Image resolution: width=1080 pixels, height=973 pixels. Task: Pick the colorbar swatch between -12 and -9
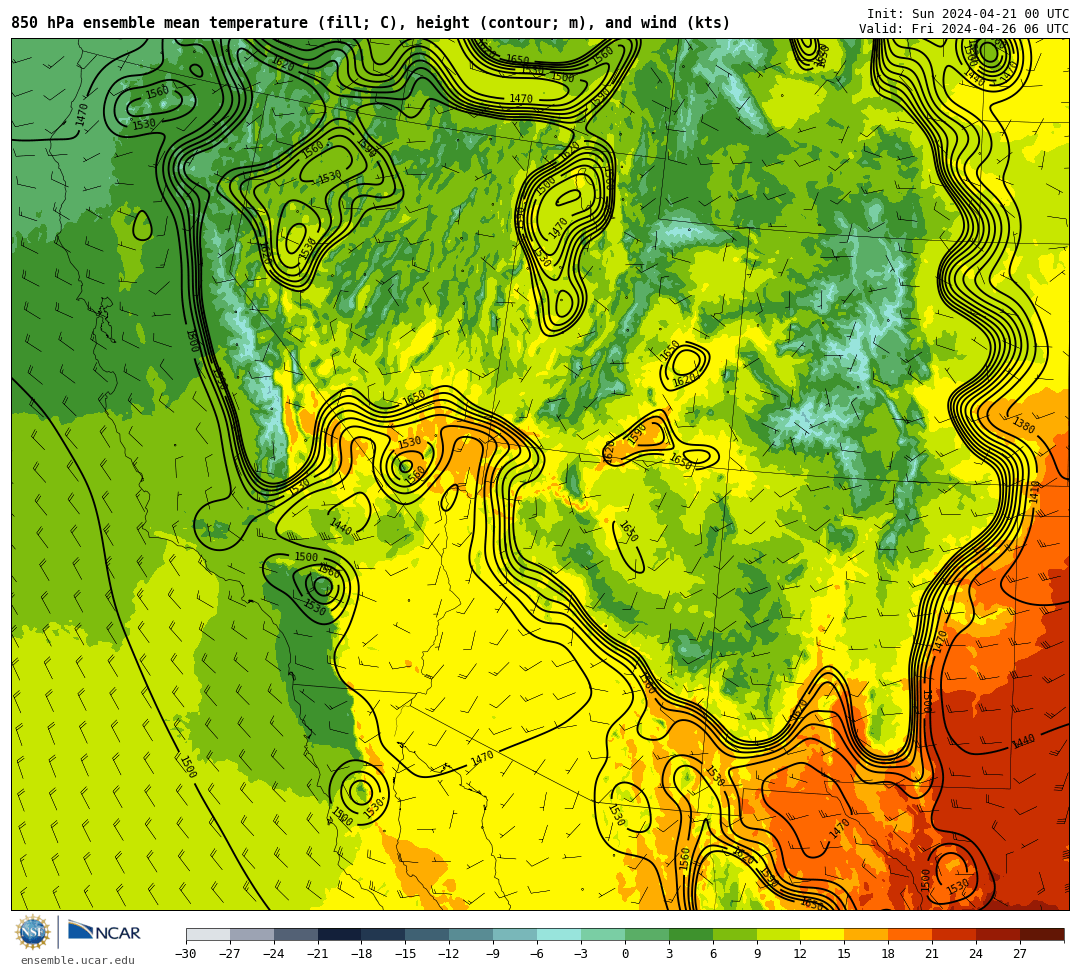pyautogui.click(x=471, y=934)
